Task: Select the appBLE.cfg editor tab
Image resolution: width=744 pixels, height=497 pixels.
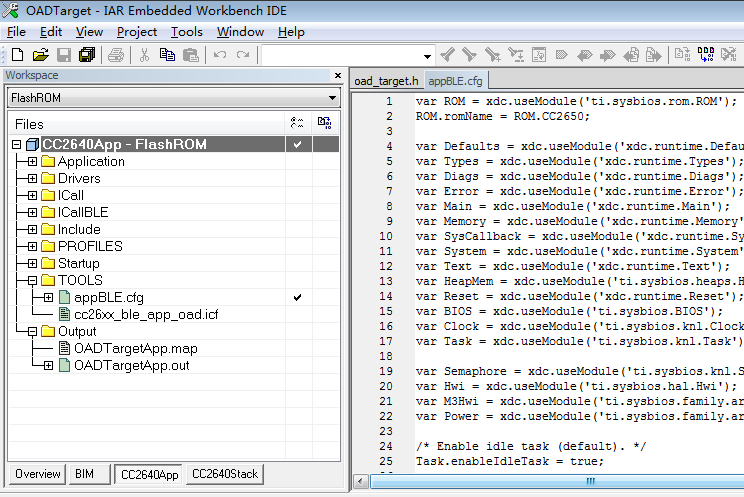Action: click(x=455, y=81)
